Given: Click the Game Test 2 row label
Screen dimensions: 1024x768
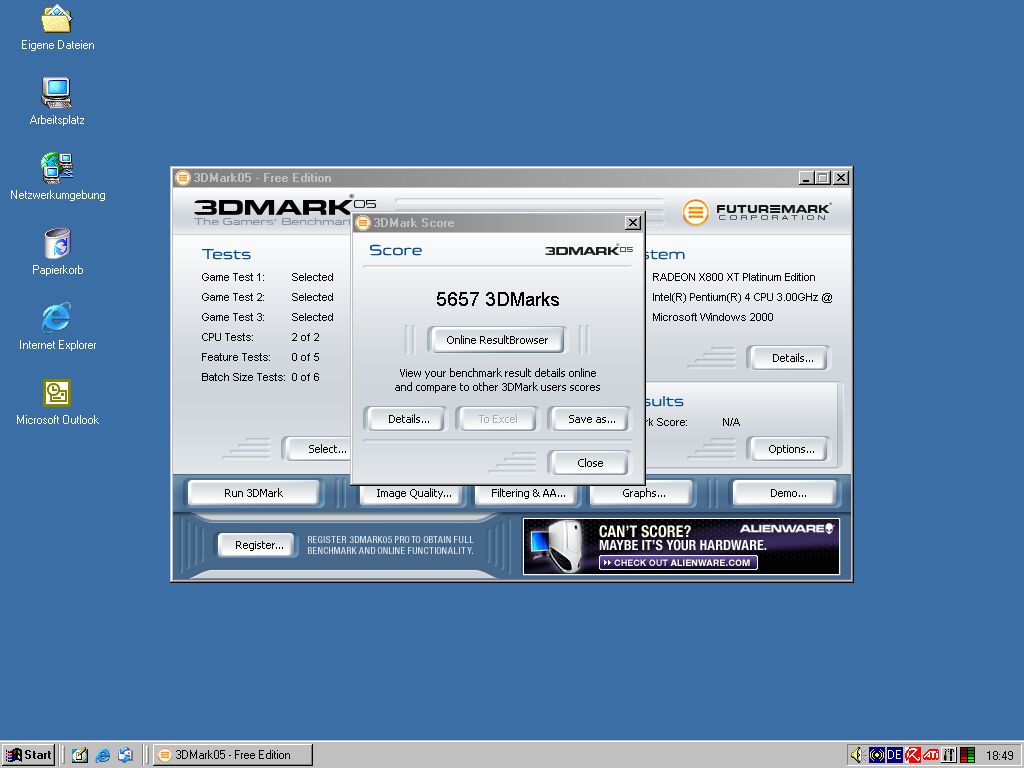Looking at the screenshot, I should [x=233, y=297].
